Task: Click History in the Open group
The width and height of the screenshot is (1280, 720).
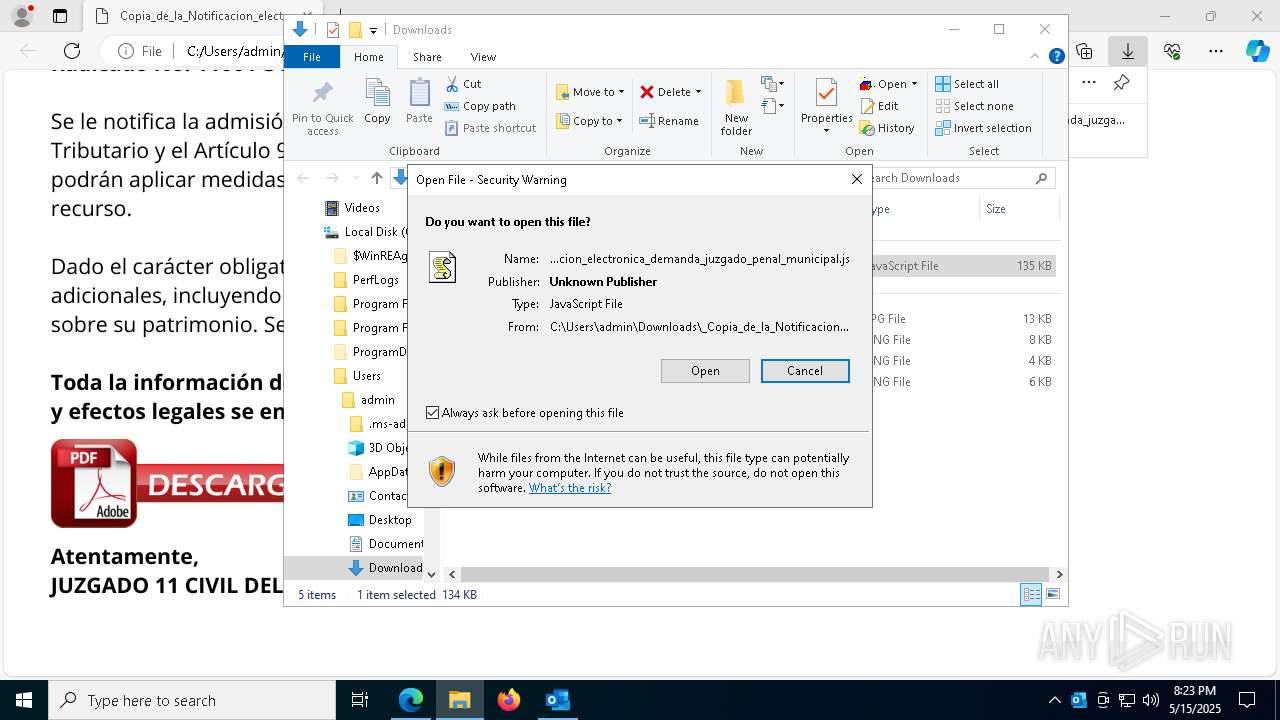Action: (887, 128)
